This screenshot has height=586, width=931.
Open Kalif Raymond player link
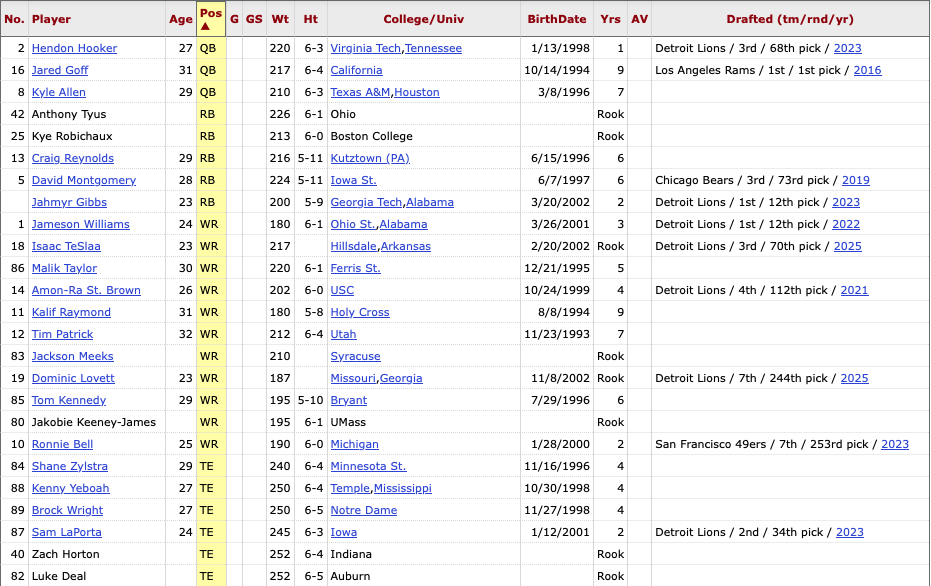71,312
